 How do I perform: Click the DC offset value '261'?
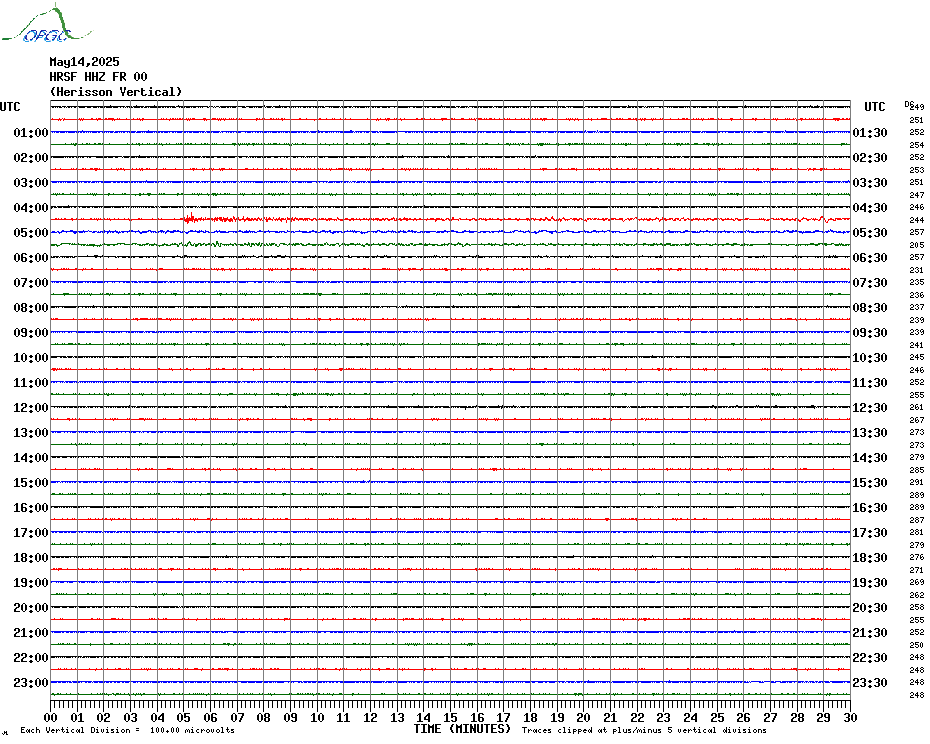click(x=916, y=408)
